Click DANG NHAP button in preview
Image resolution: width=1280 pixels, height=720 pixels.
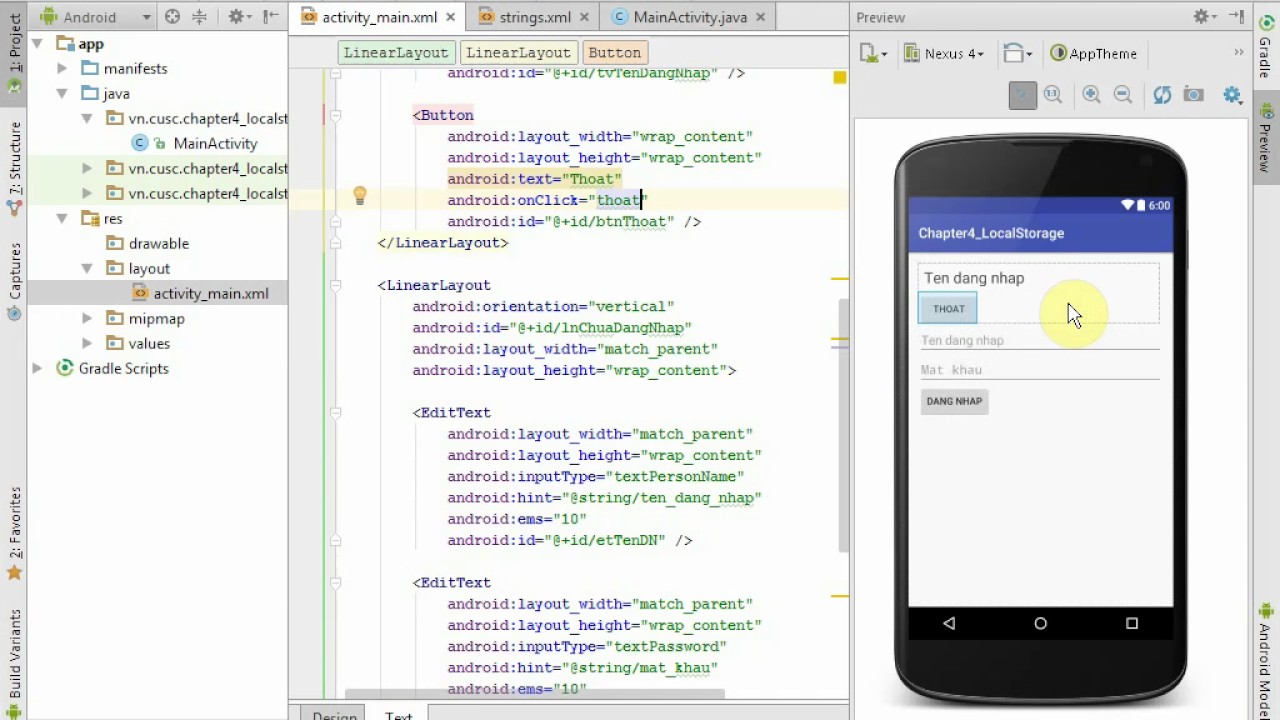(954, 401)
